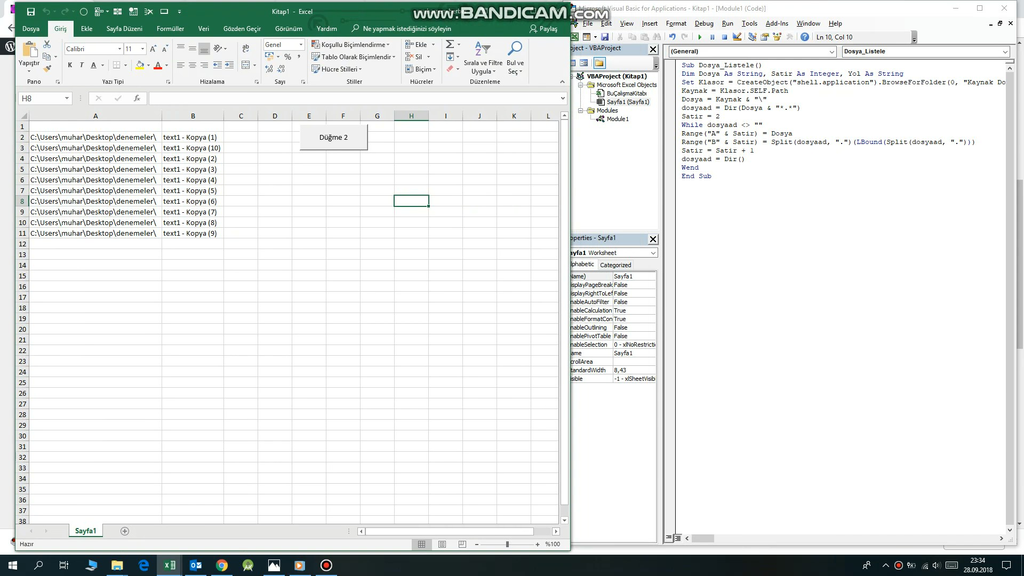
Task: Collapse the Modules tree node
Action: [x=581, y=110]
